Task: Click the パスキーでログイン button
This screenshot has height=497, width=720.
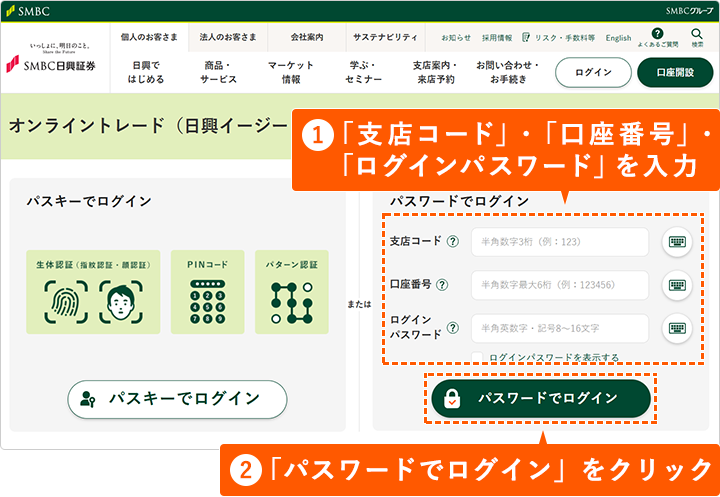Action: pos(177,399)
